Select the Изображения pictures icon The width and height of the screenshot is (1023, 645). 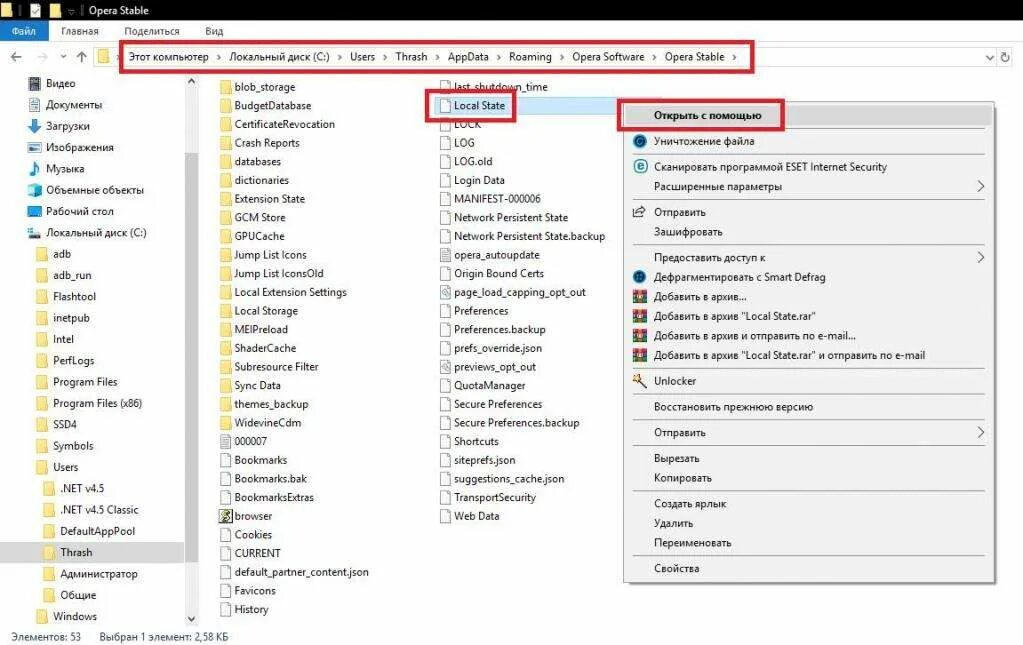pyautogui.click(x=35, y=147)
